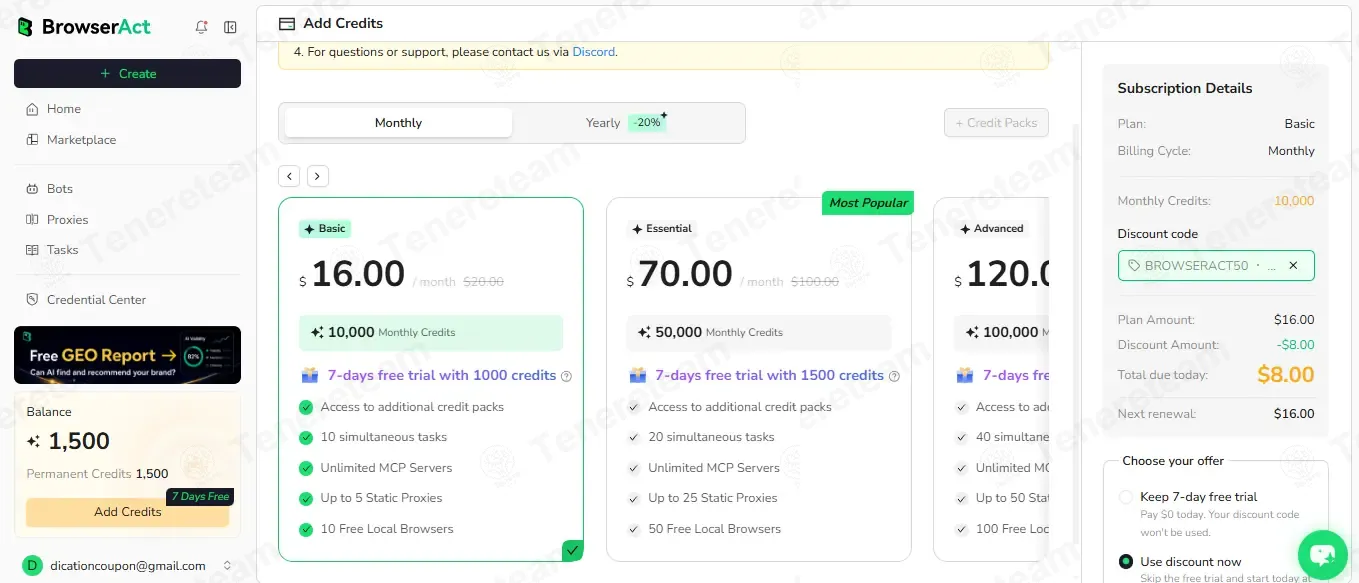This screenshot has width=1359, height=583.
Task: Click the Discount code input field
Action: point(1216,266)
